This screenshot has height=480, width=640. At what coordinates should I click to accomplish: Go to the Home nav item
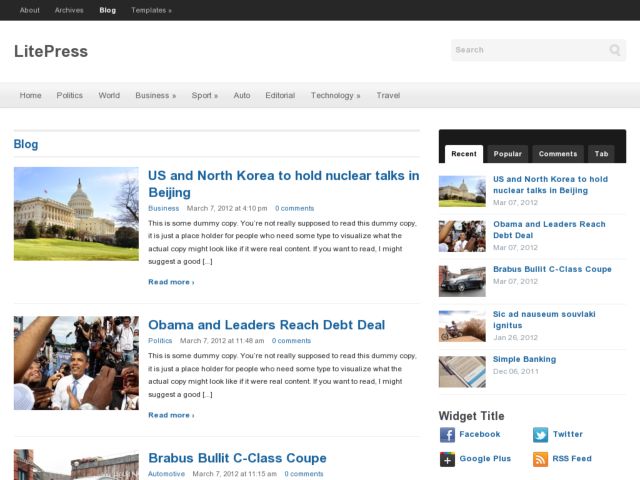[x=31, y=96]
